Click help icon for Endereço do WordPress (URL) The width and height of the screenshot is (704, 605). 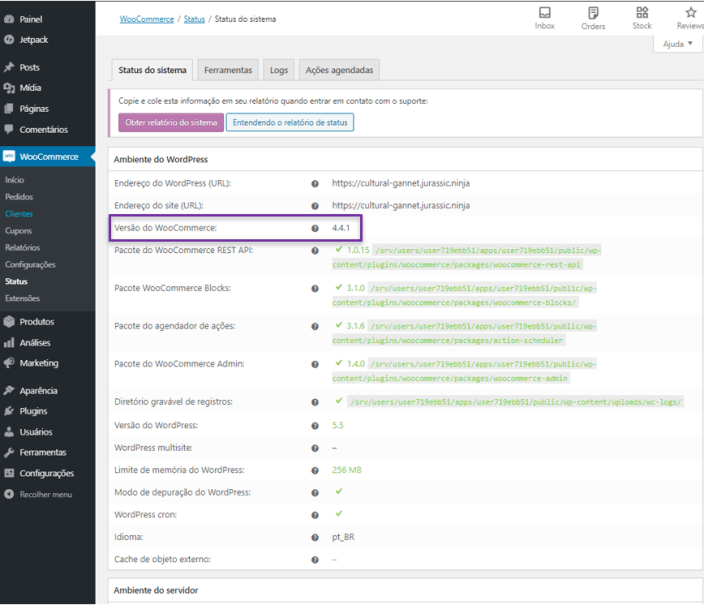point(315,184)
